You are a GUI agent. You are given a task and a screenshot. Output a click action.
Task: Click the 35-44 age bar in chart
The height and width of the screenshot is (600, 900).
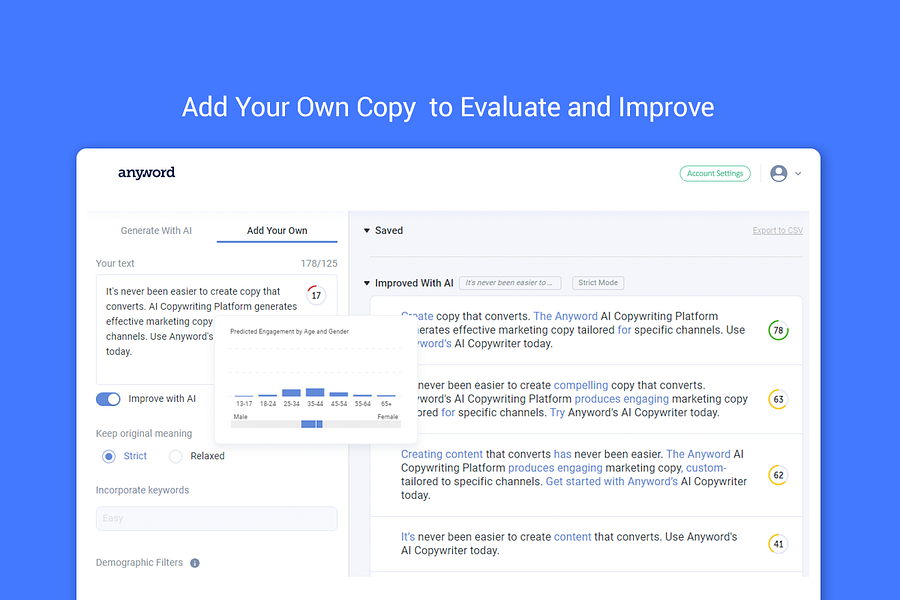tap(315, 392)
